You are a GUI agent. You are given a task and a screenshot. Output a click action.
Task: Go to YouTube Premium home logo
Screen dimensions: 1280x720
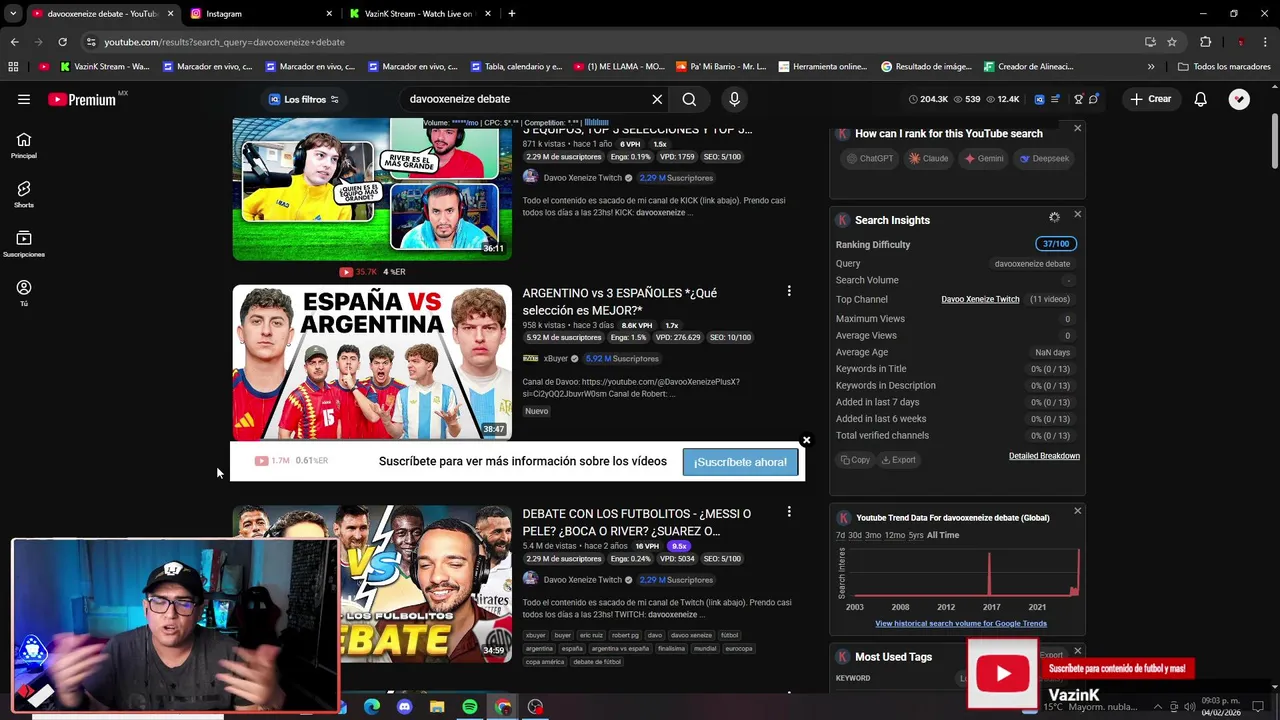82,99
